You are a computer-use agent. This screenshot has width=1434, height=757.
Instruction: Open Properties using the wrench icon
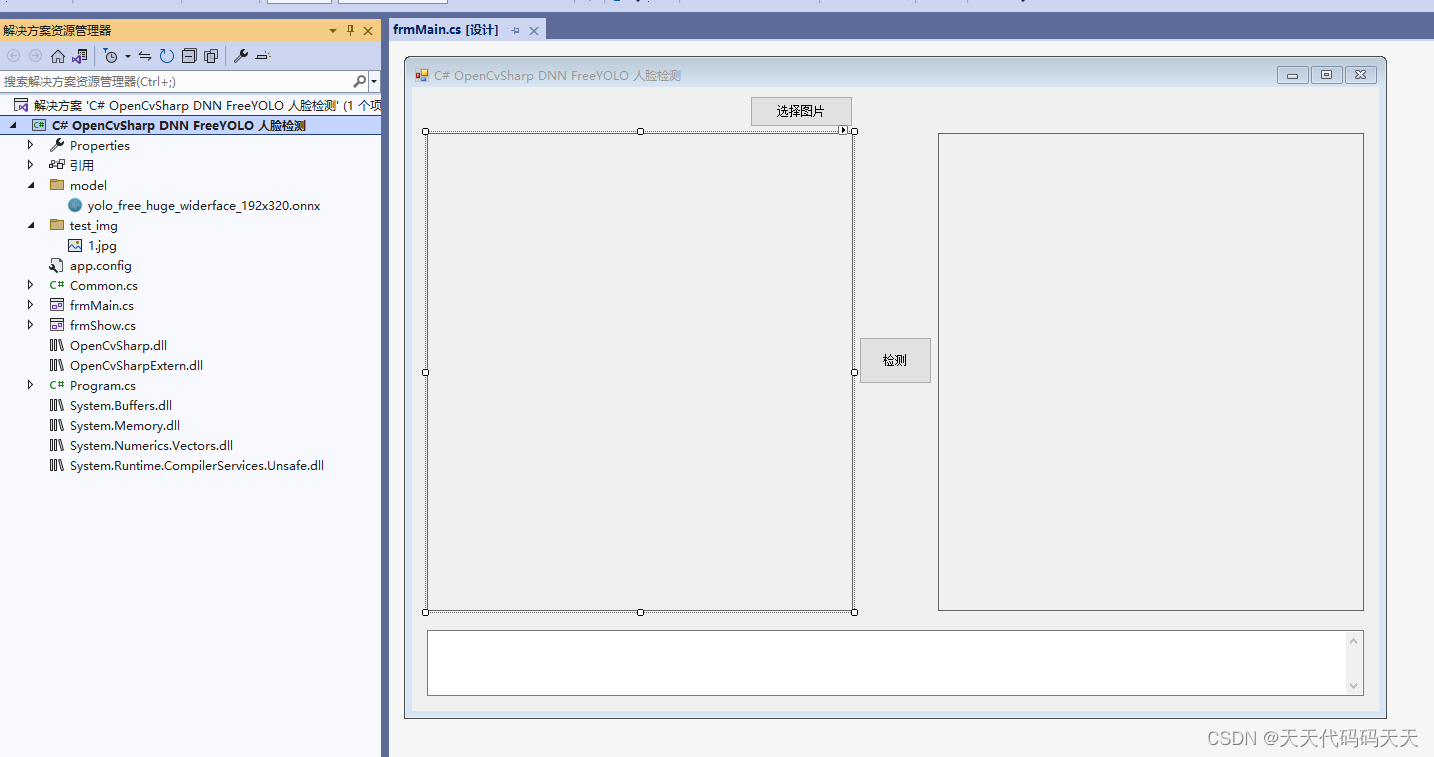[240, 56]
